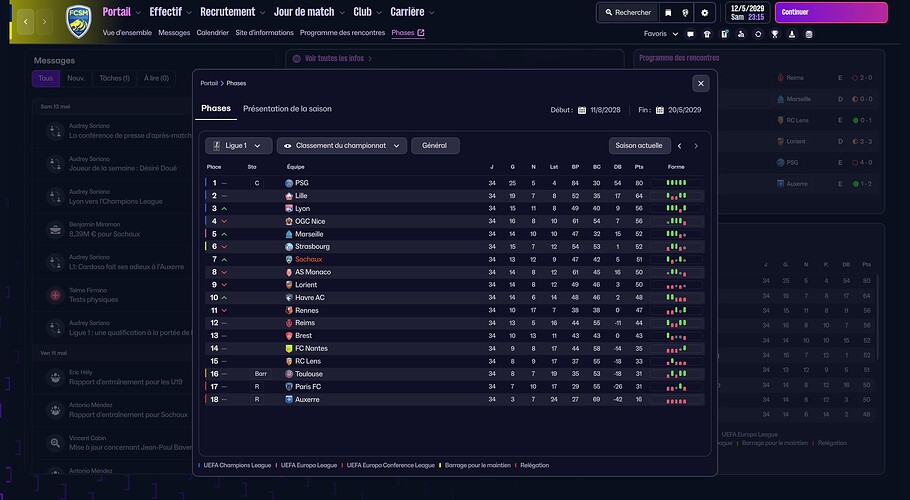The image size is (910, 500).
Task: Open the last favorites list icon
Action: coord(809,34)
